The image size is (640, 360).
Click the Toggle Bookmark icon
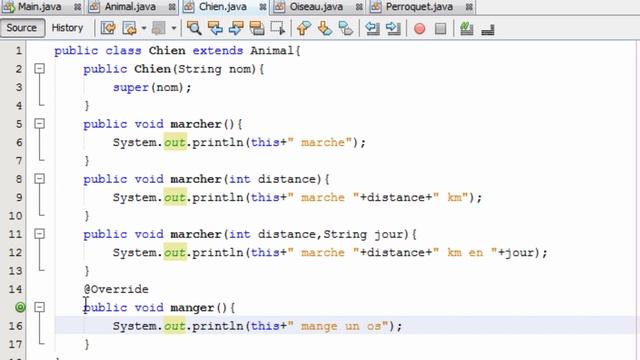346,28
